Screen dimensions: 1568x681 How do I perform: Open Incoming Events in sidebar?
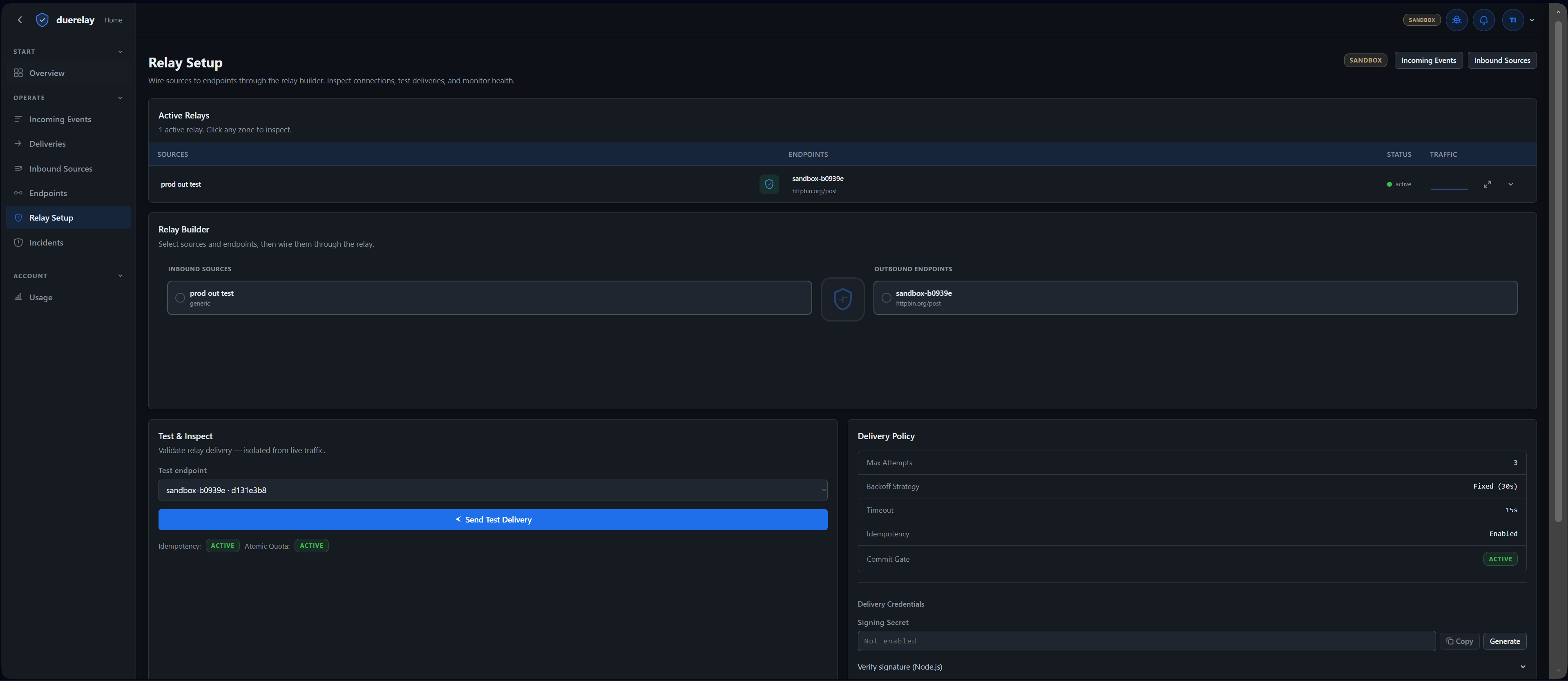(68, 119)
